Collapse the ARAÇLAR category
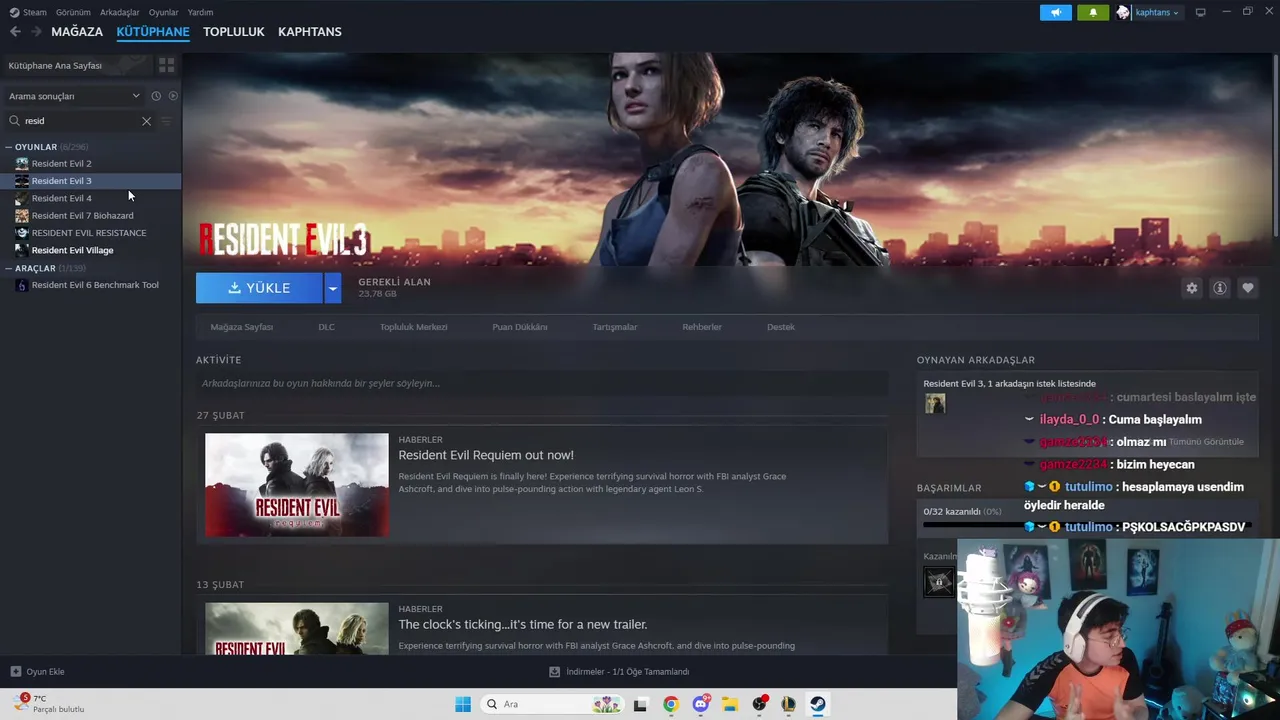This screenshot has width=1280, height=720. tap(9, 268)
